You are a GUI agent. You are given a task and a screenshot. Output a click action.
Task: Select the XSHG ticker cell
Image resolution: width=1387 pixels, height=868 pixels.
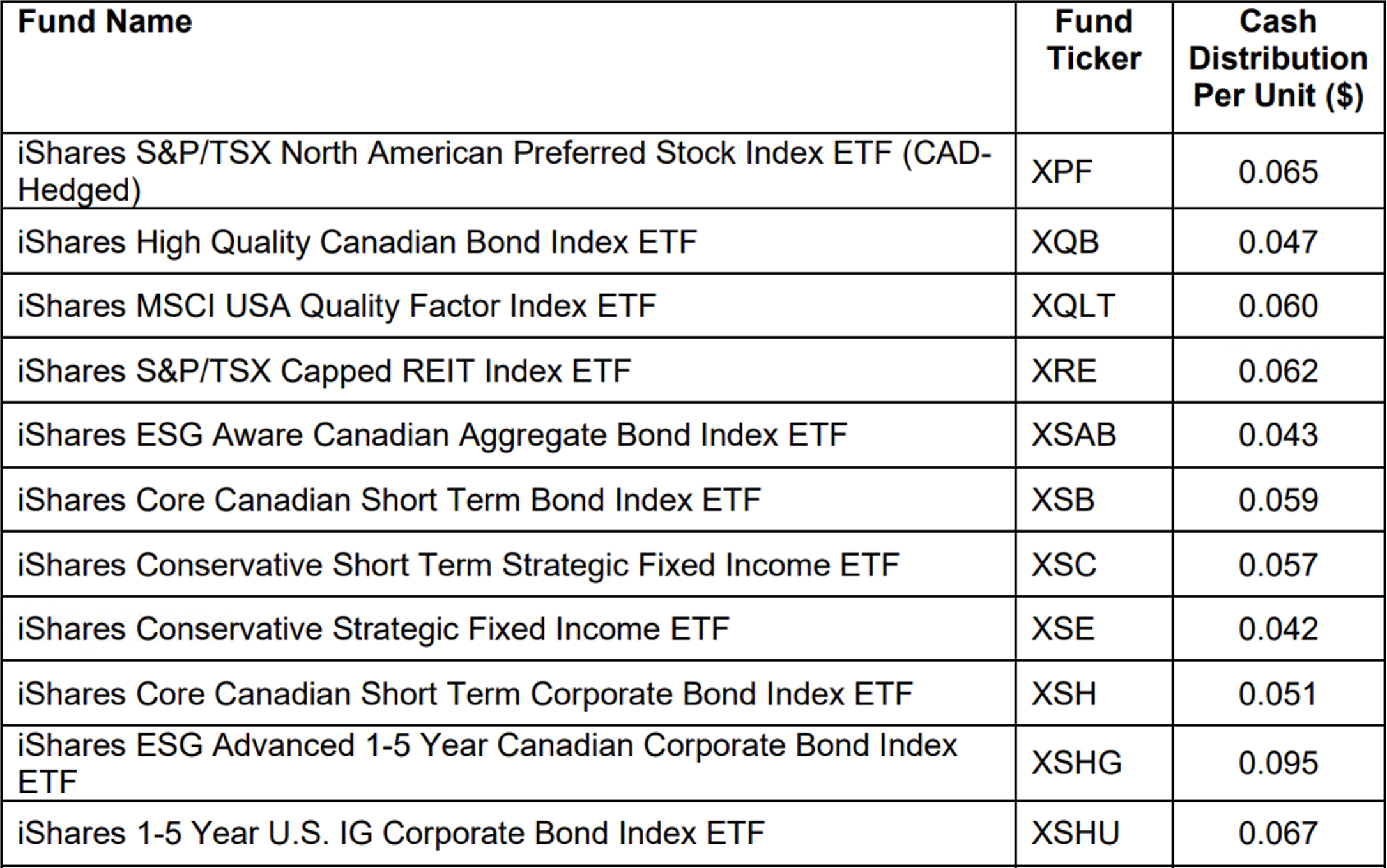click(x=1077, y=763)
